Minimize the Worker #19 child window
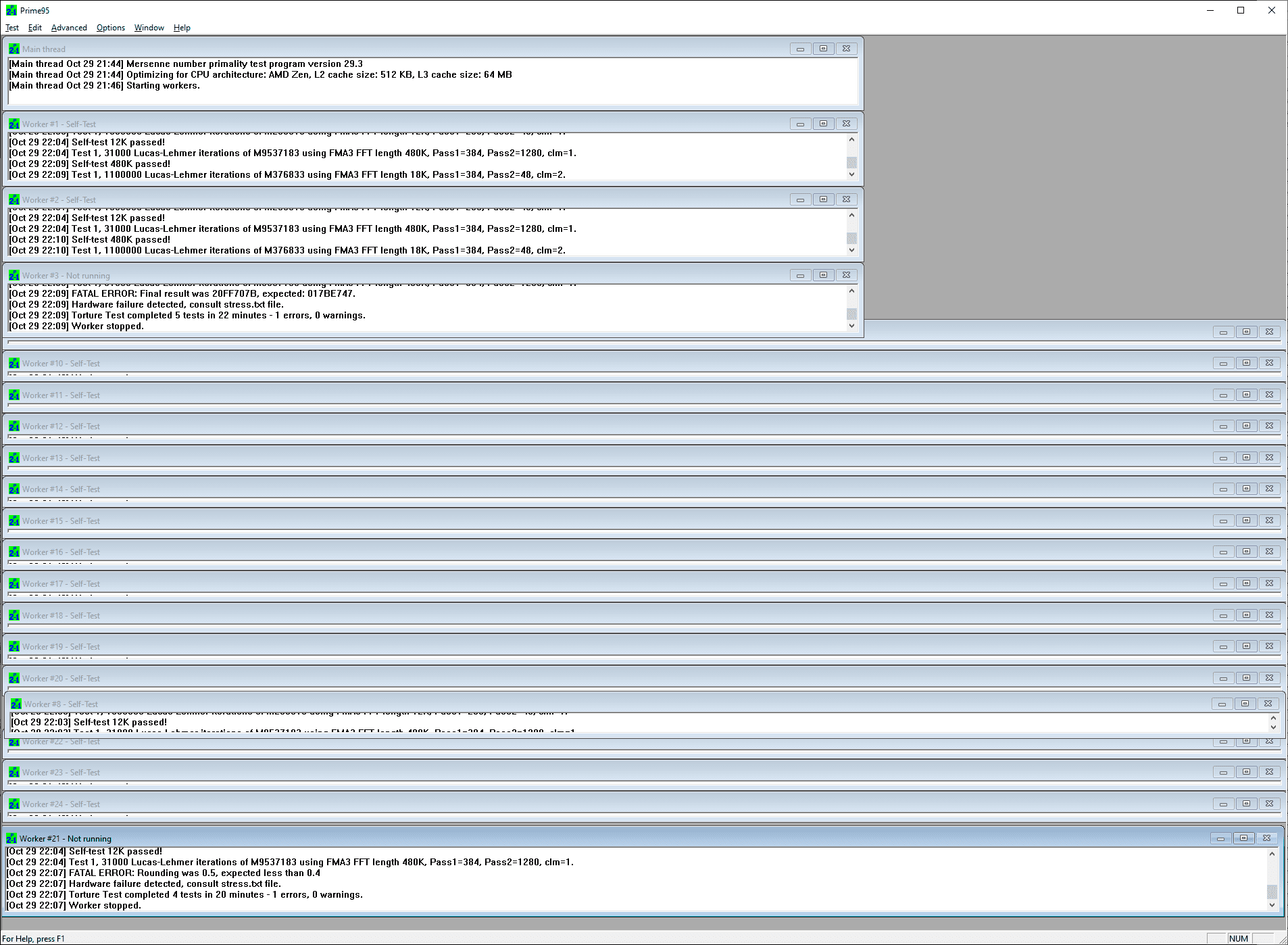 [1223, 646]
